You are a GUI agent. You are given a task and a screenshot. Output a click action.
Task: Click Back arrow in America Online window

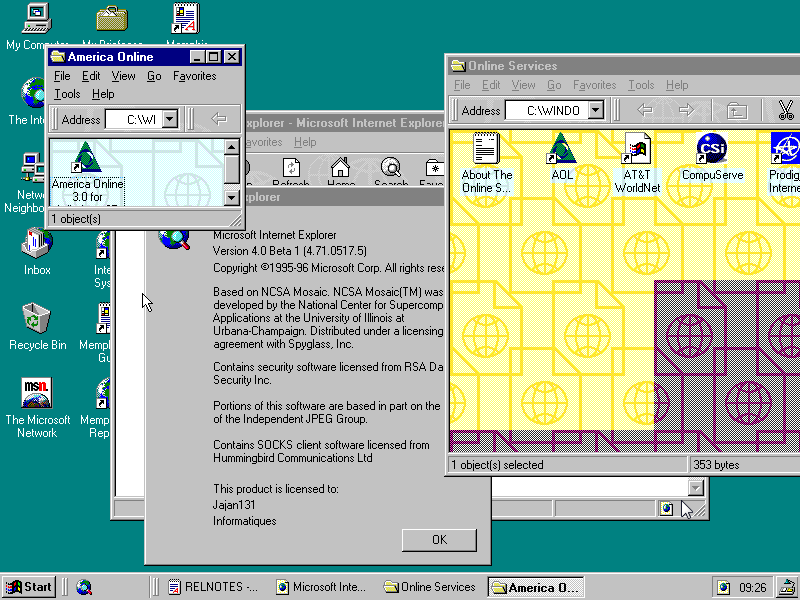[x=219, y=119]
